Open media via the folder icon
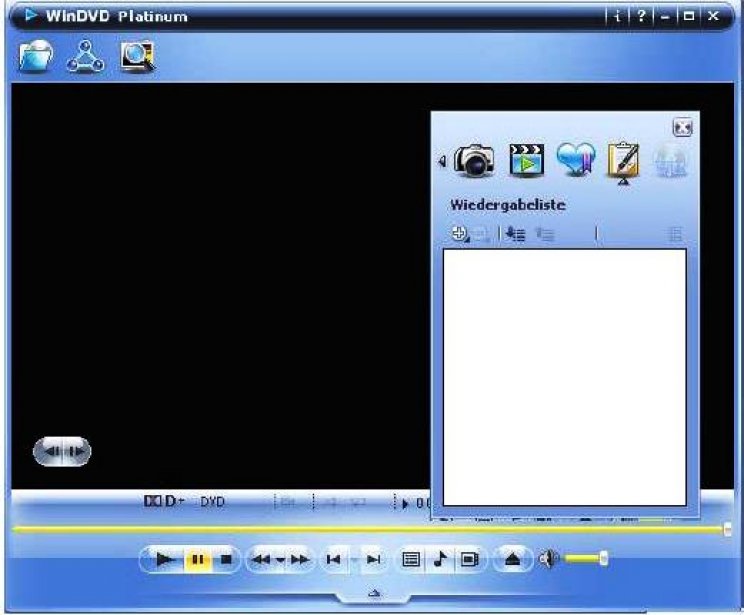 click(36, 56)
